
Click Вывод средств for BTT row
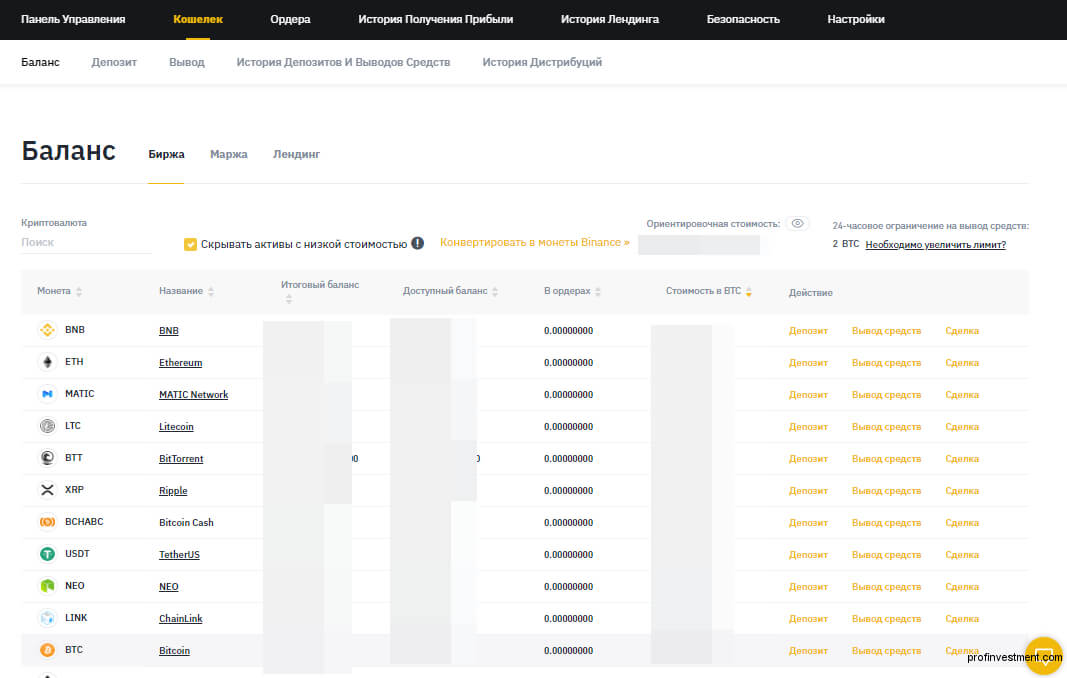[886, 459]
